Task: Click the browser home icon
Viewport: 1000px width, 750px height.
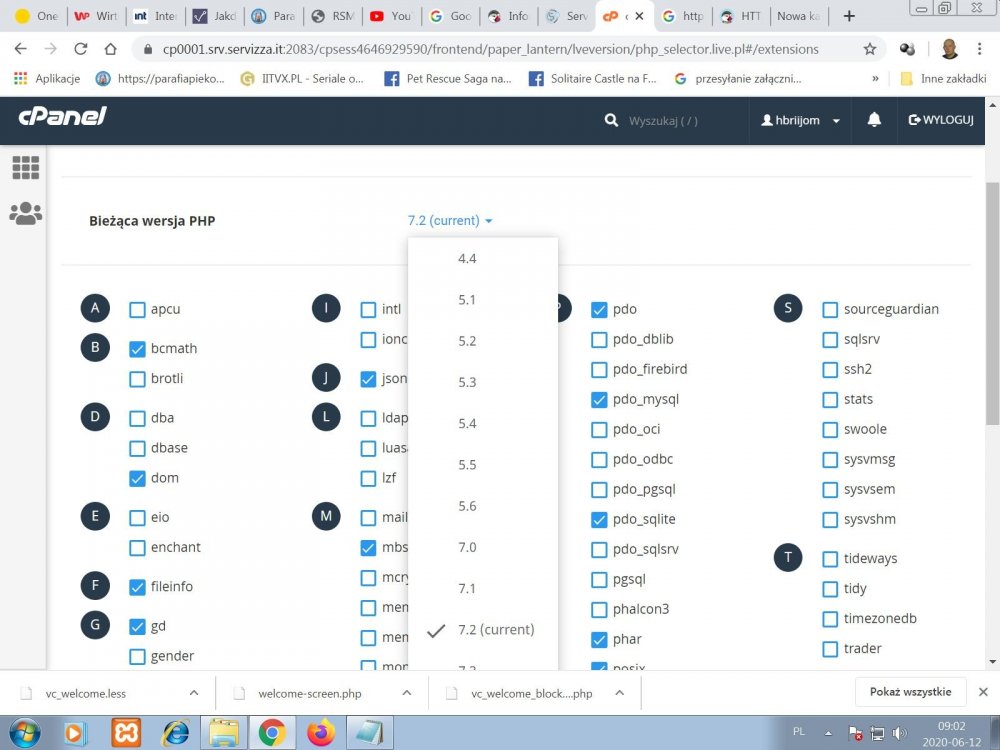Action: coord(110,49)
